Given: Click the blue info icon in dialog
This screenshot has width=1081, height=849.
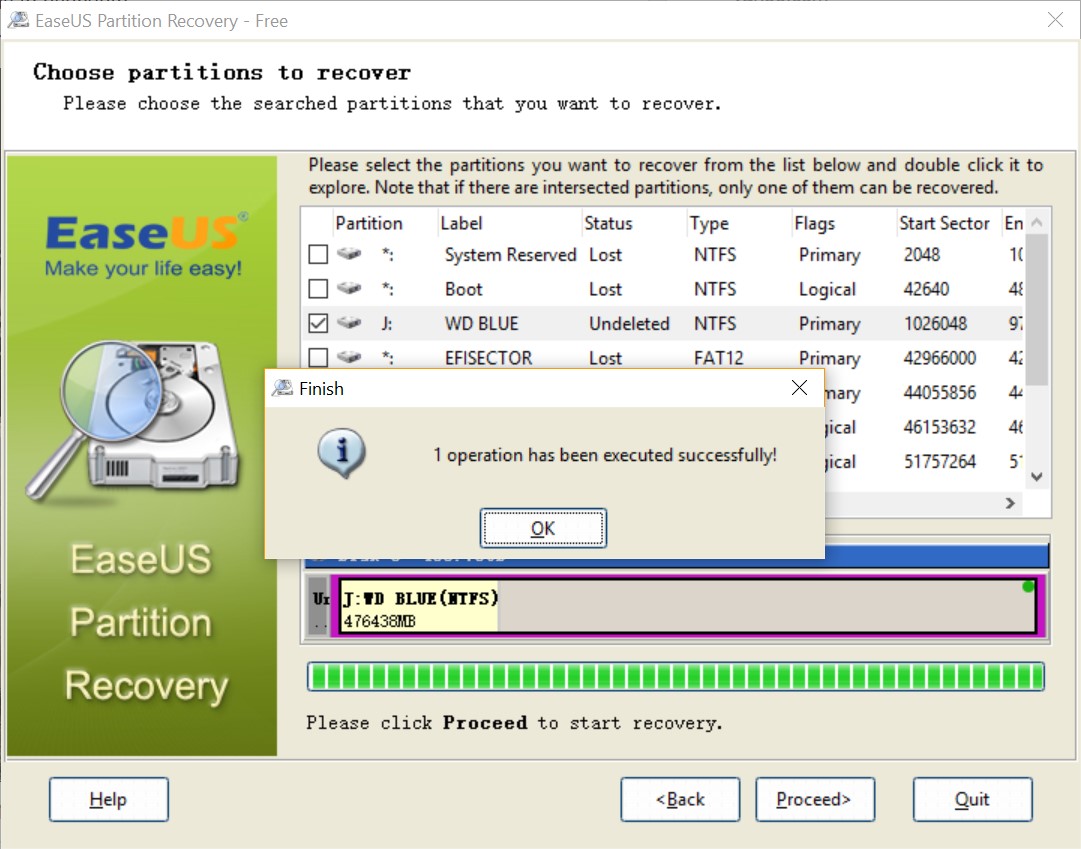Looking at the screenshot, I should coord(341,456).
